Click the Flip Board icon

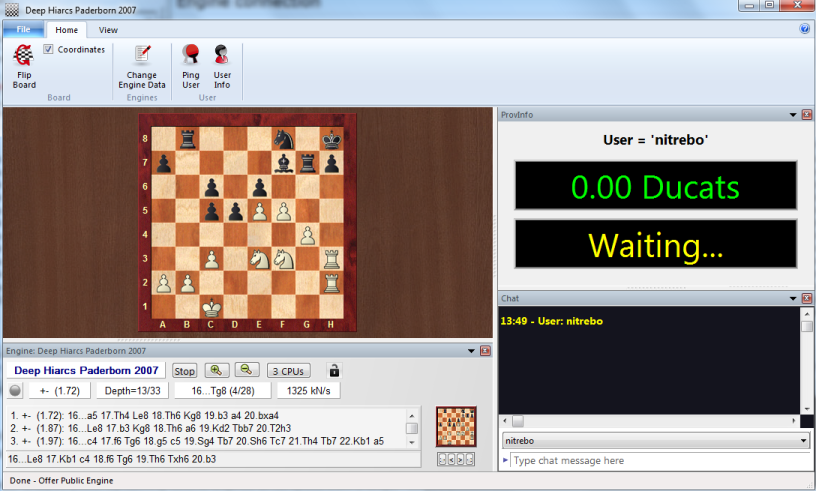pyautogui.click(x=24, y=57)
